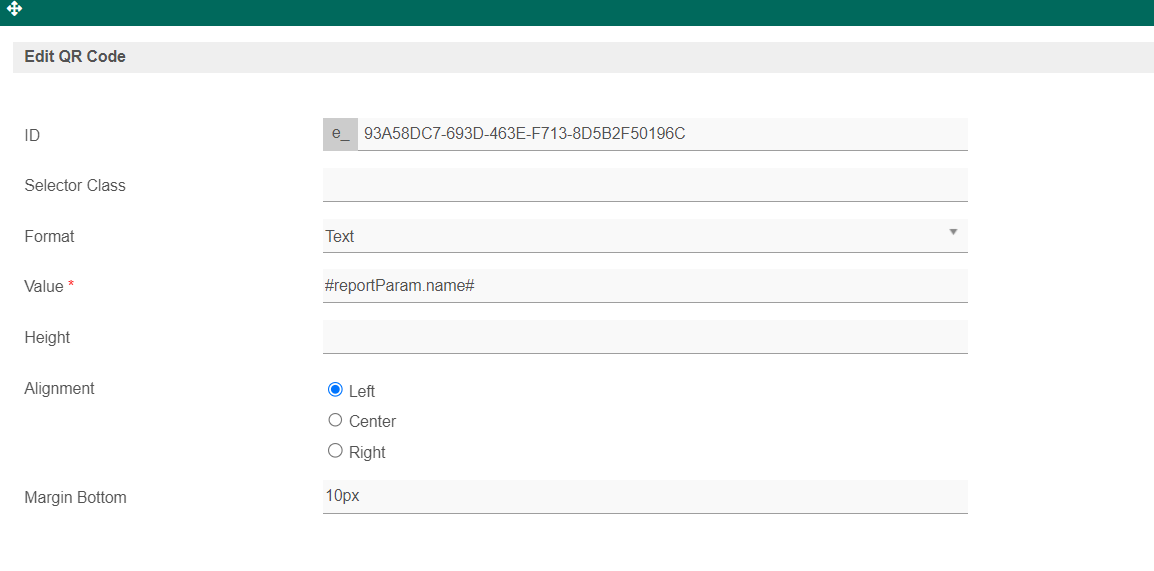Click the Left alignment label text
Viewport: 1154px width, 571px height.
(362, 391)
